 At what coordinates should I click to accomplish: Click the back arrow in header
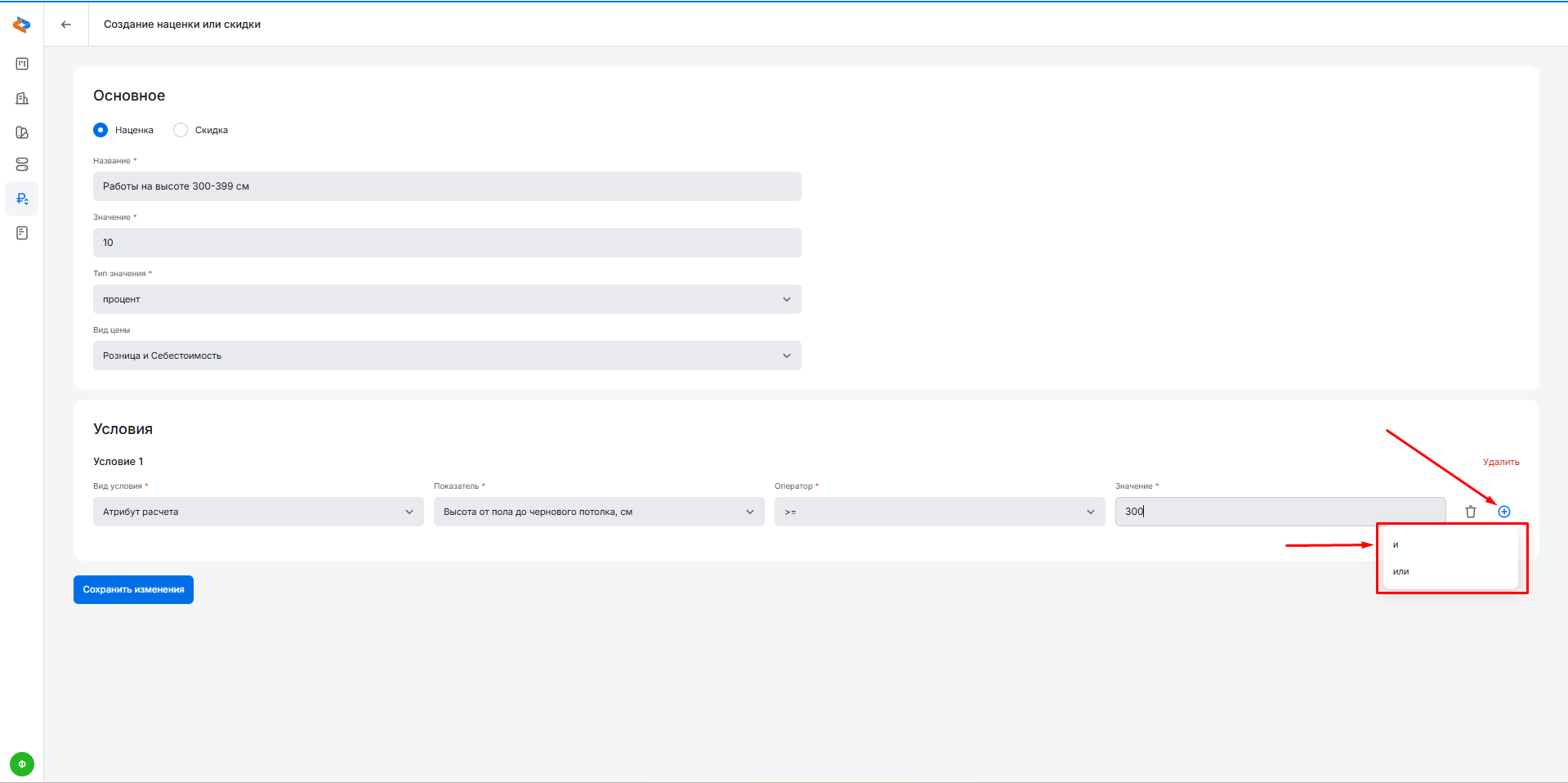pos(66,25)
